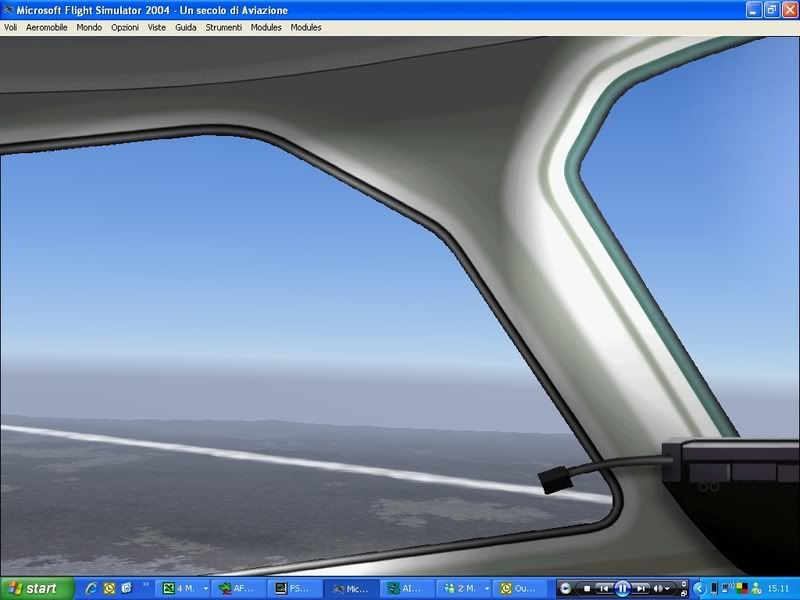This screenshot has height=600, width=800.
Task: Switch to the AF... taskbar window
Action: point(239,588)
